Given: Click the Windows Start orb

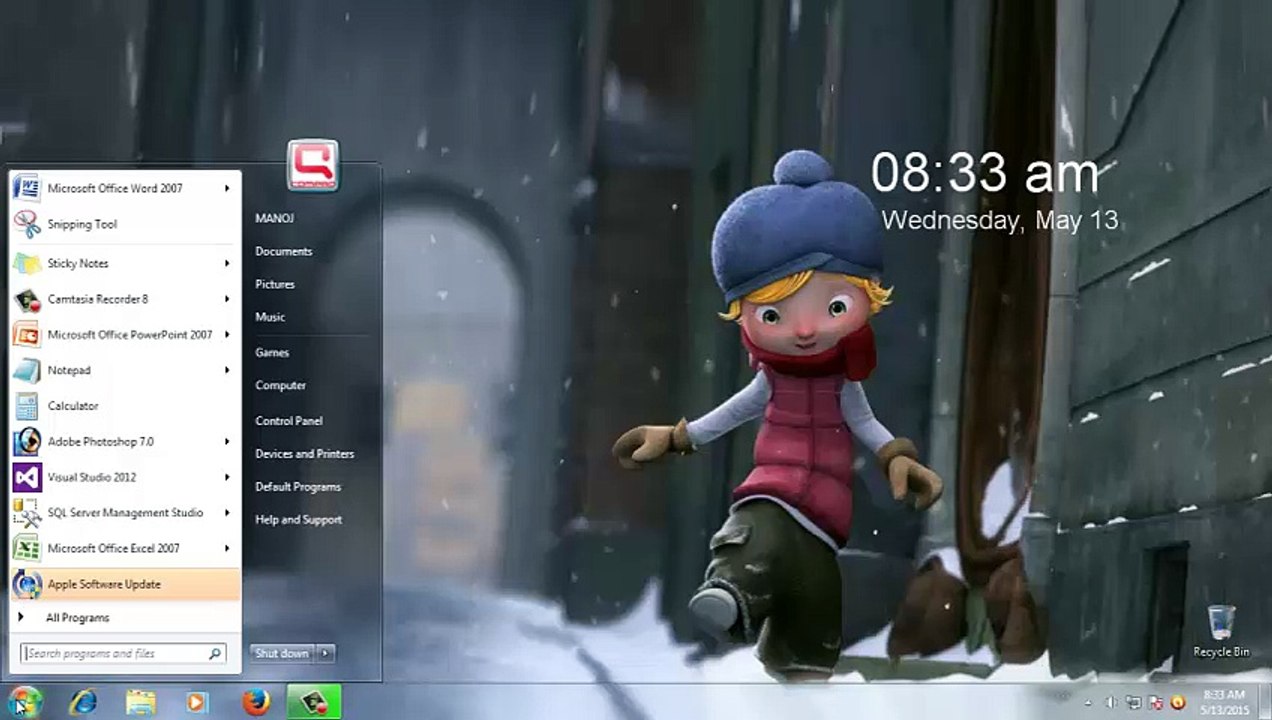Looking at the screenshot, I should [24, 702].
